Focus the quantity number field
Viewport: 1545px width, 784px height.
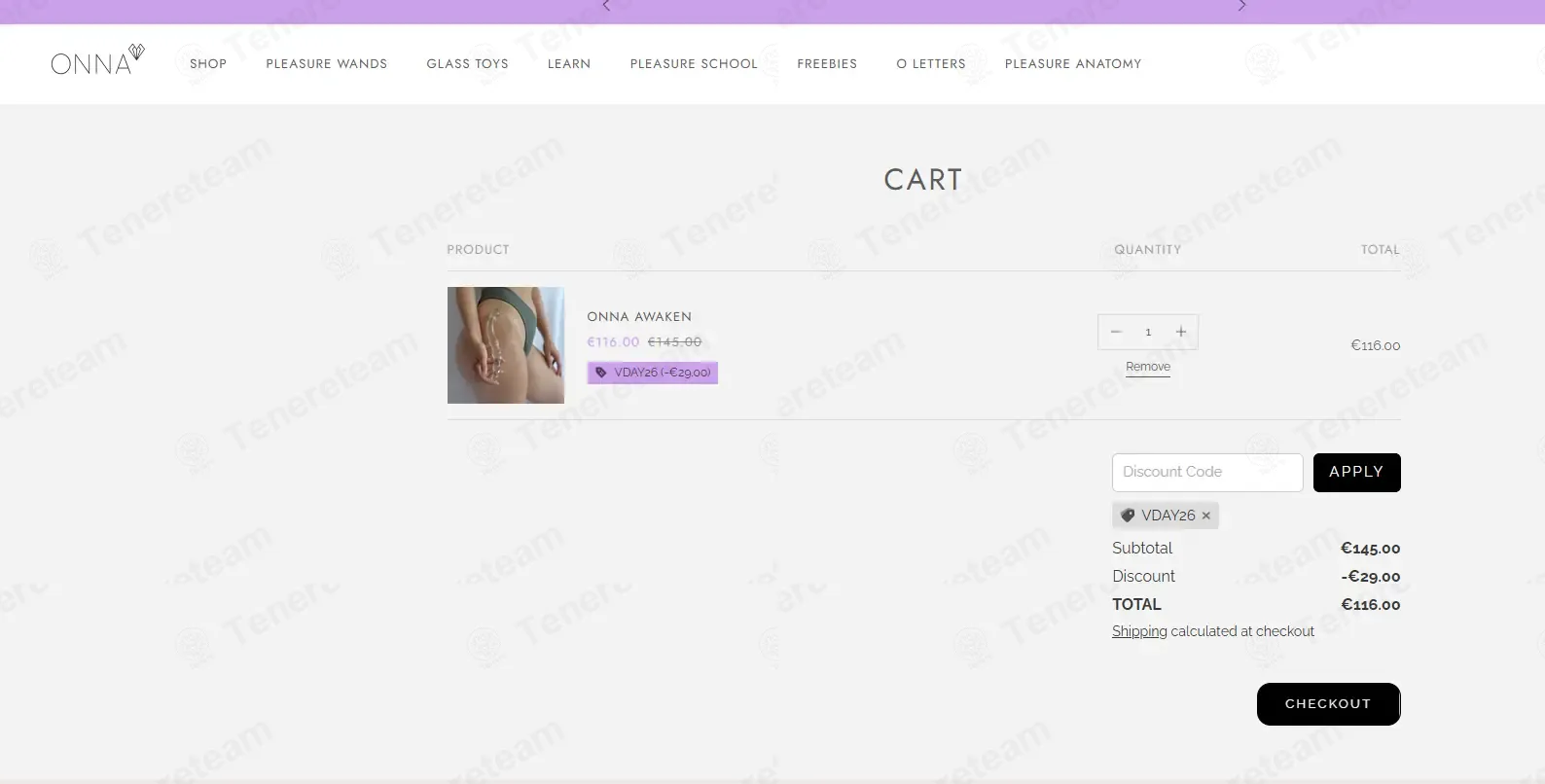[x=1148, y=332]
